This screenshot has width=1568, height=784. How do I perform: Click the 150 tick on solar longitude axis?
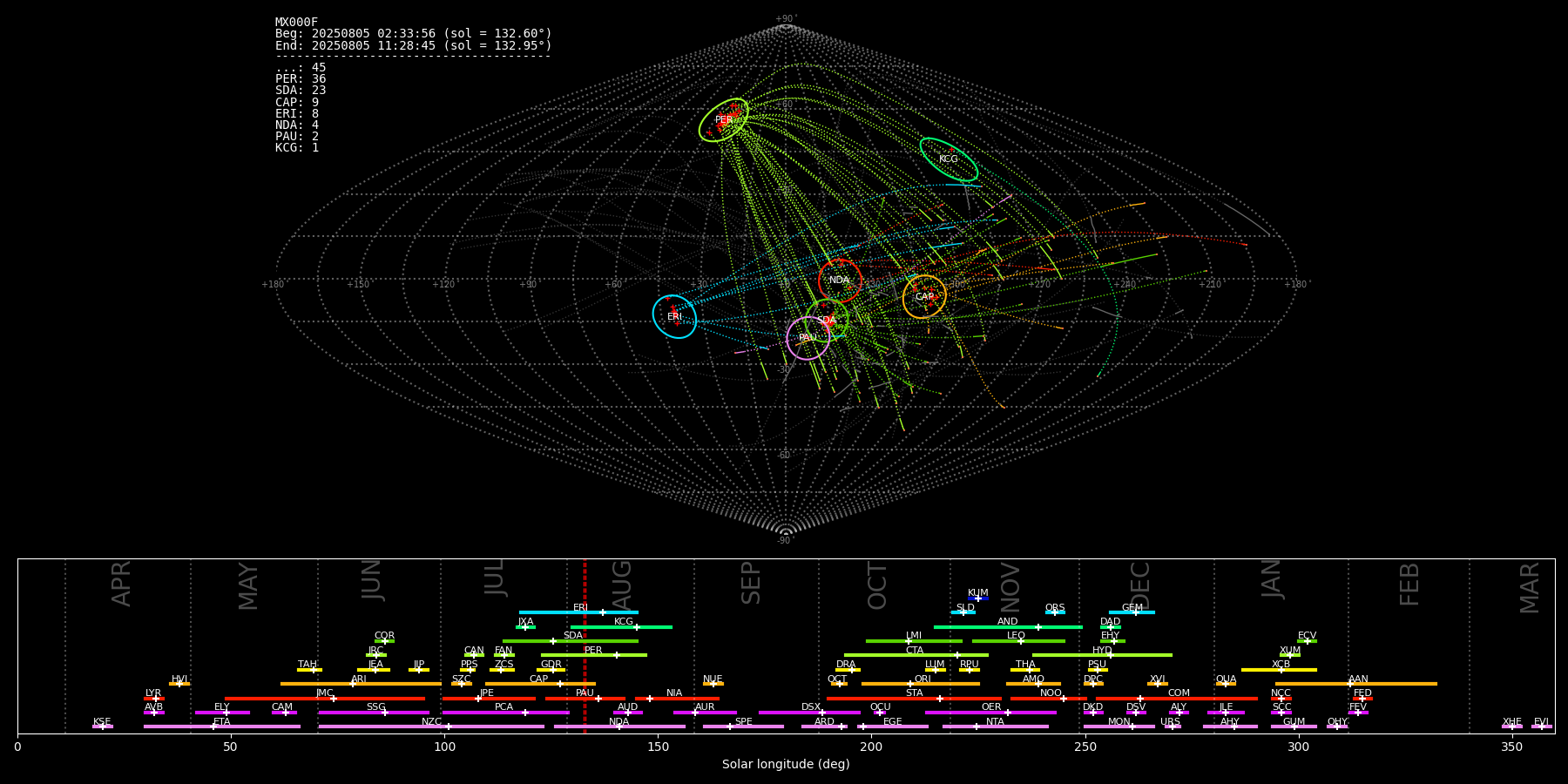[658, 747]
